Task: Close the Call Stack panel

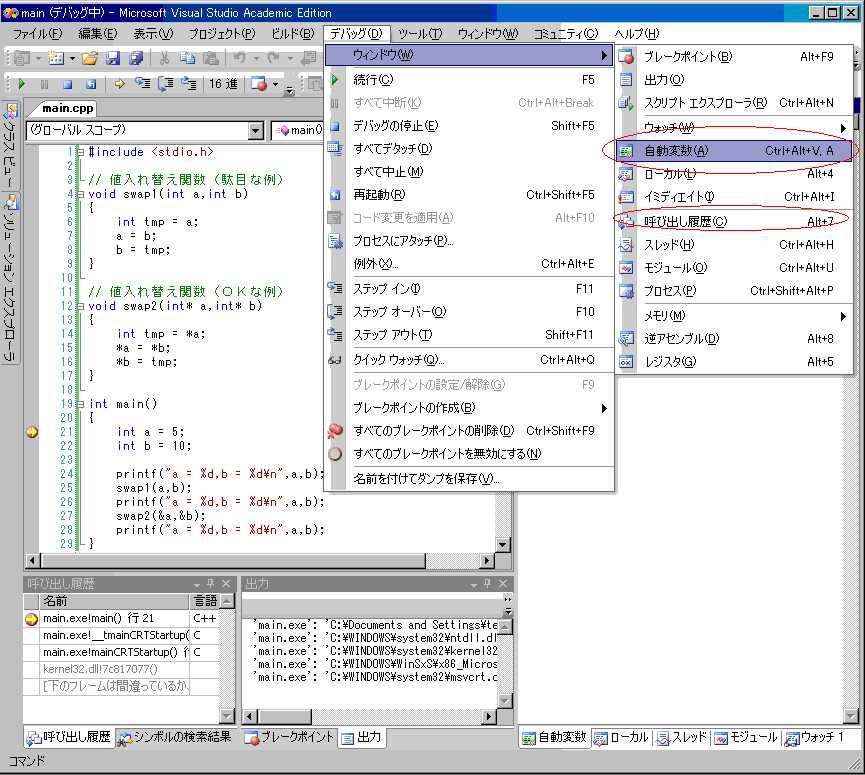Action: (226, 584)
